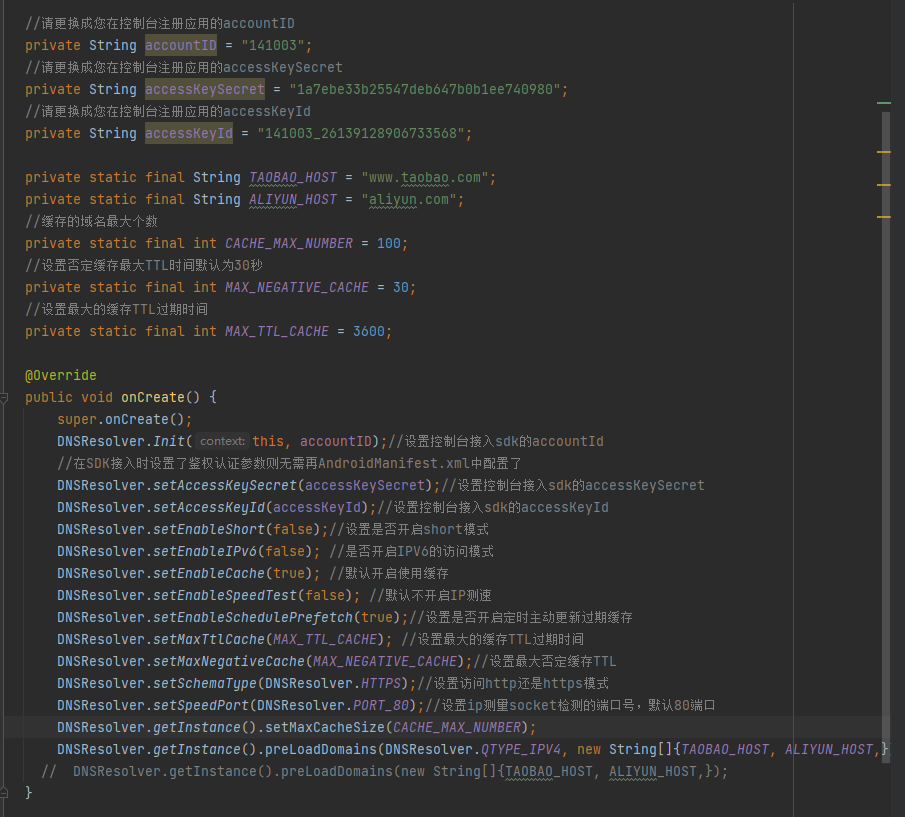This screenshot has width=905, height=817.
Task: Click the setEnableCache method call
Action: 209,573
